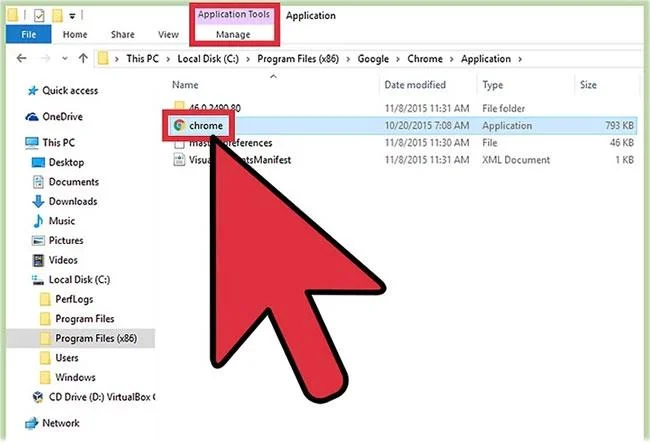Click the CD Drive (D:) VirtualBox icon
The width and height of the screenshot is (650, 444).
[x=38, y=397]
